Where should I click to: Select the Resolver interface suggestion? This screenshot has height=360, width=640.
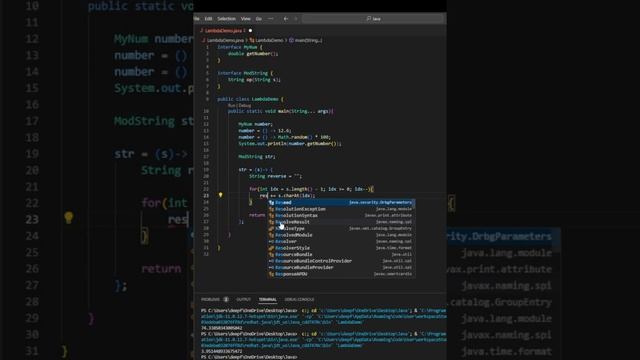(341, 242)
